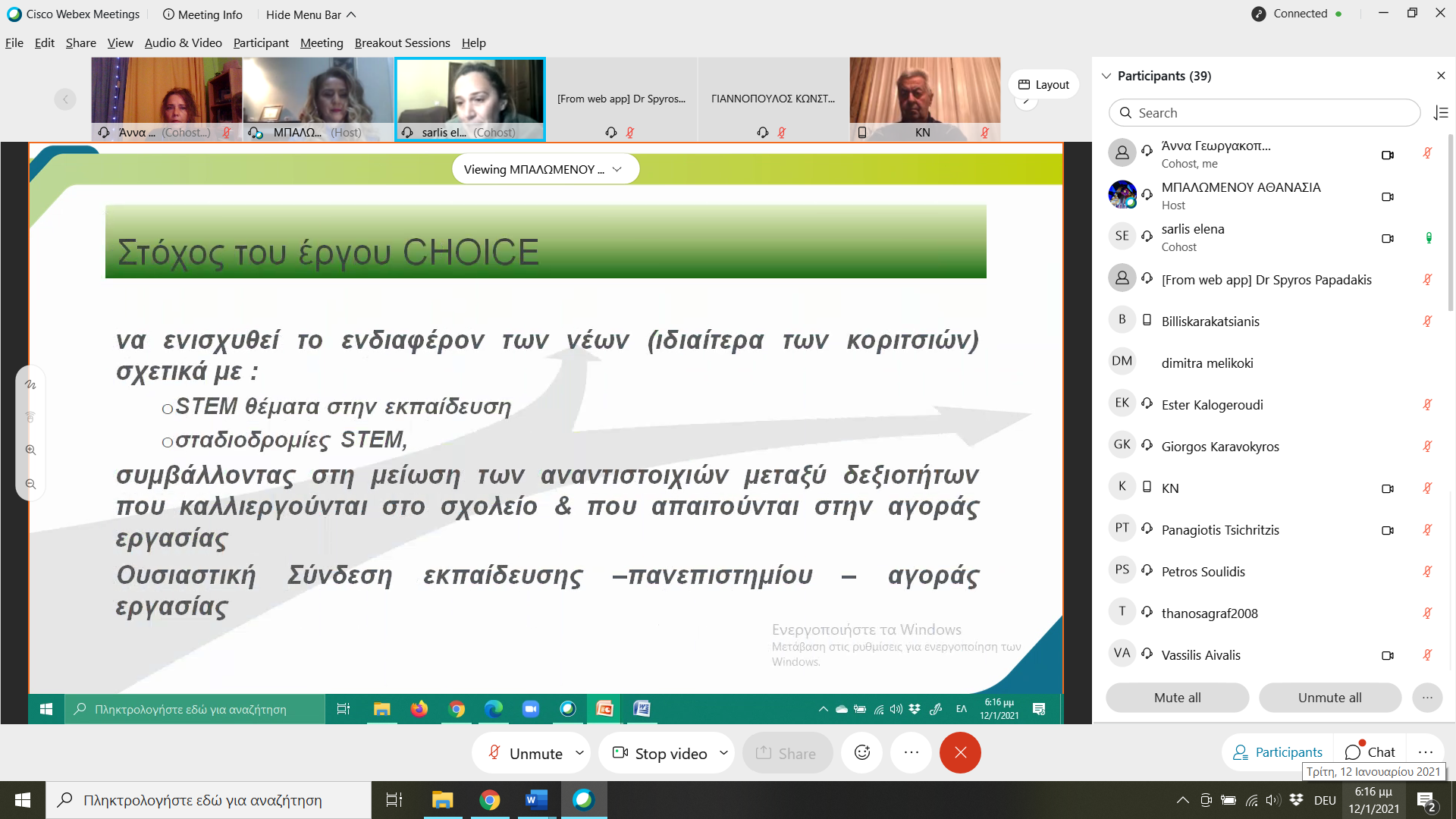This screenshot has height=819, width=1456.
Task: Click the zoom out magnifier icon
Action: pyautogui.click(x=30, y=484)
